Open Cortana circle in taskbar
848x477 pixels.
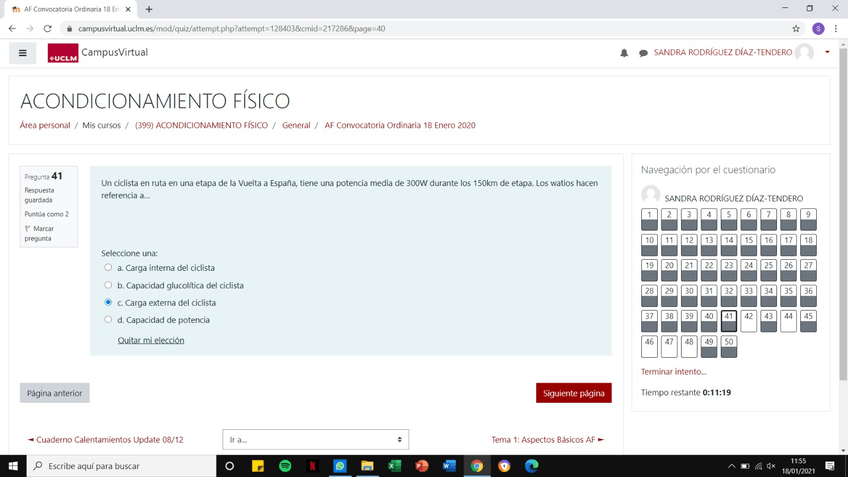[x=229, y=466]
